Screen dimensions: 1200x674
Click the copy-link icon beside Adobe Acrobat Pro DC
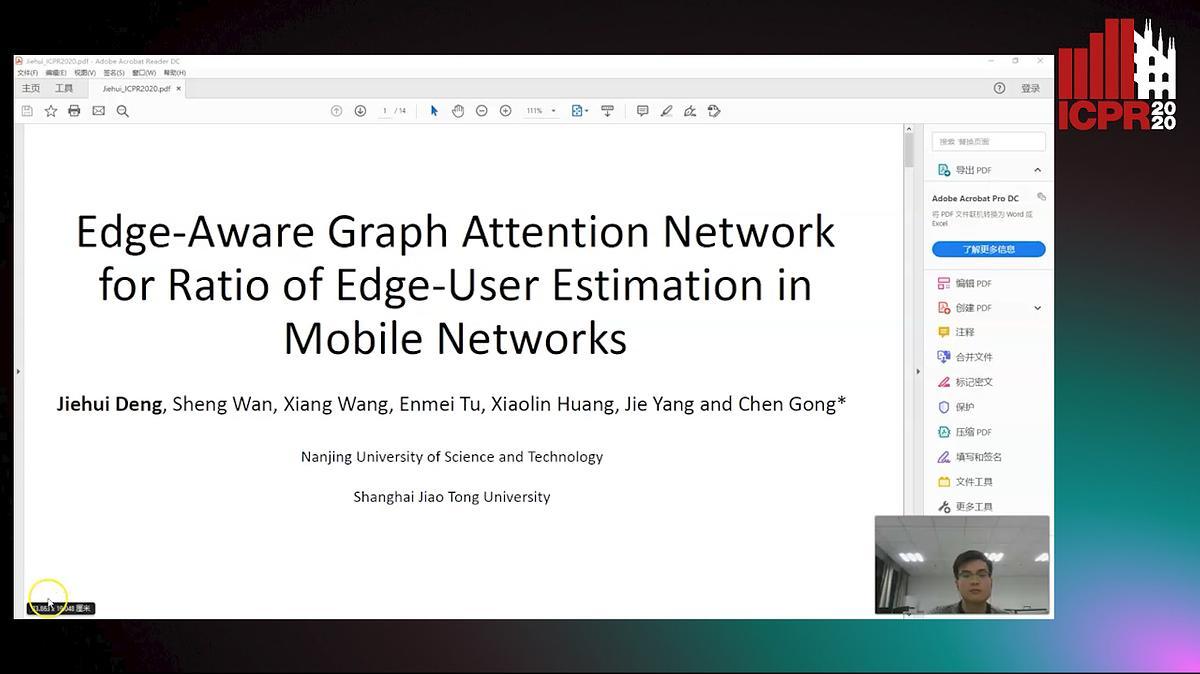[1041, 197]
